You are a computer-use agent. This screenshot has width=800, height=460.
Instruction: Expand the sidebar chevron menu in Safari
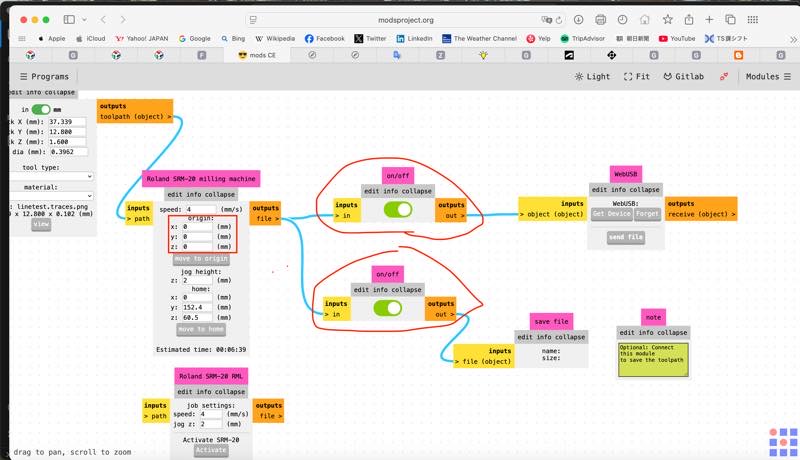84,19
